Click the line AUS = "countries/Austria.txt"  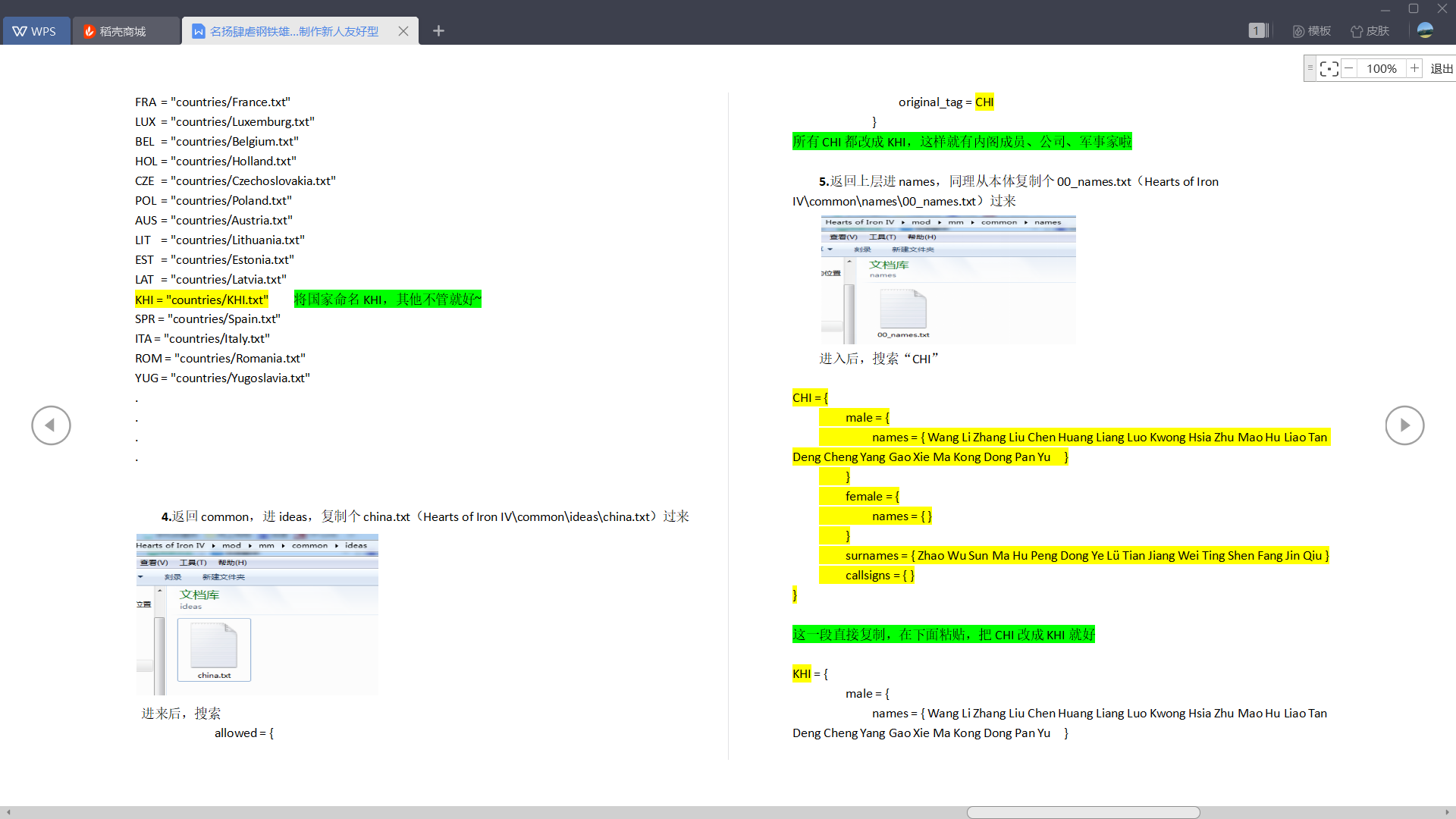(214, 220)
